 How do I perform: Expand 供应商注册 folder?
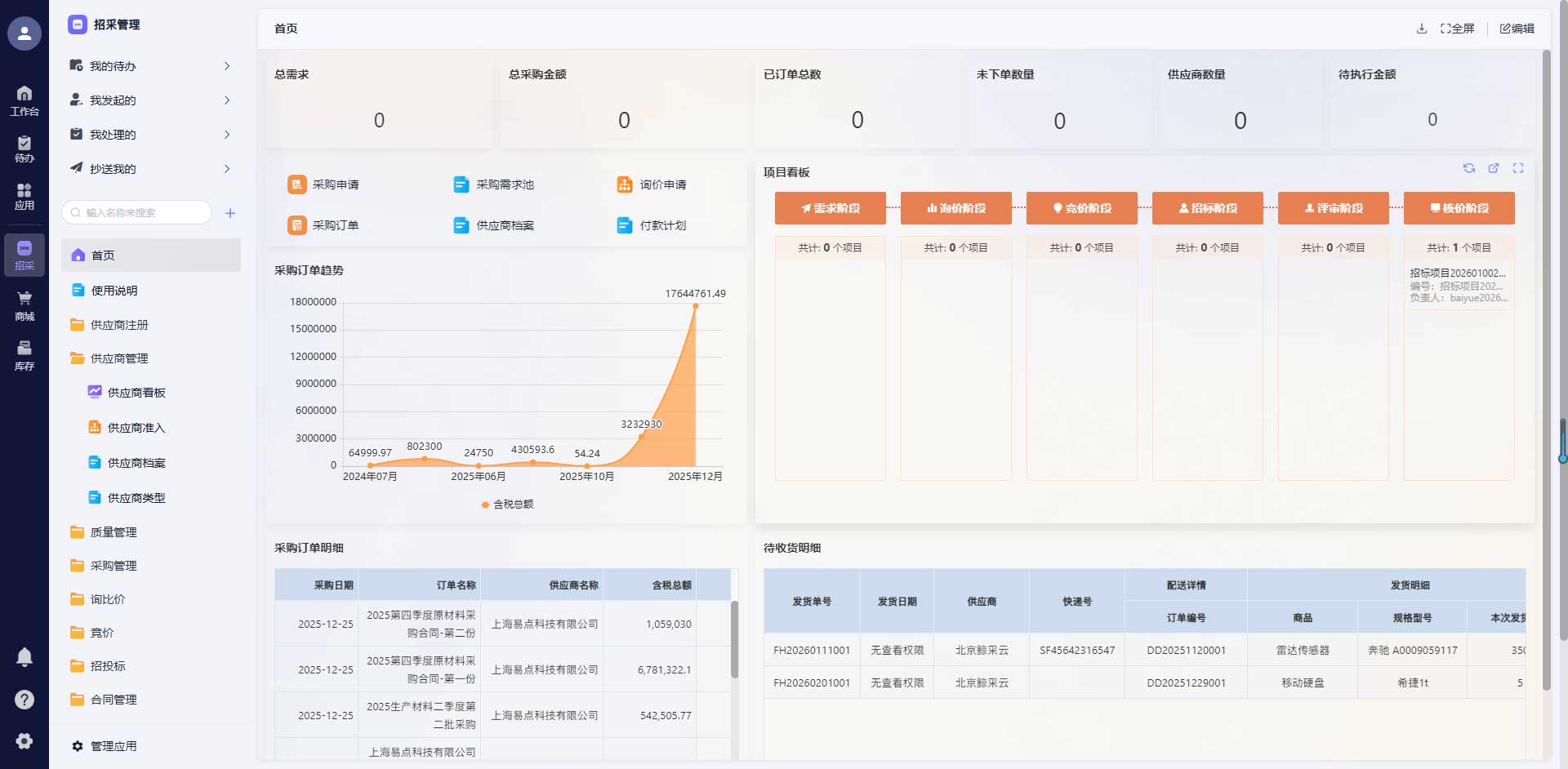click(151, 325)
